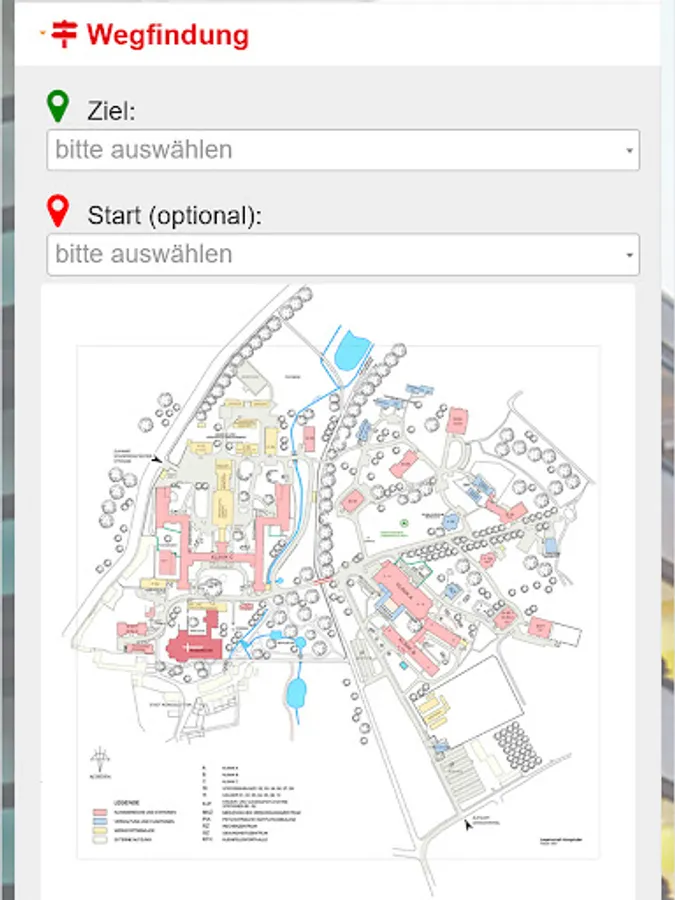Open the Ziel destination dropdown
The height and width of the screenshot is (900, 675).
point(343,150)
